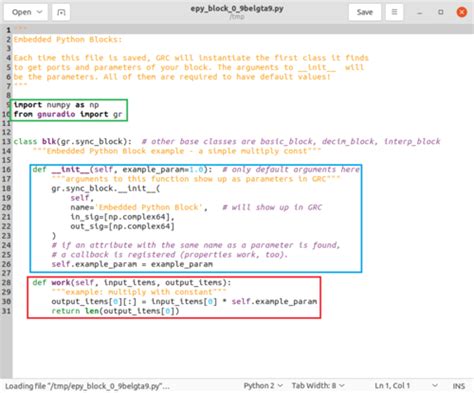Maximize the gedit window

(441, 12)
